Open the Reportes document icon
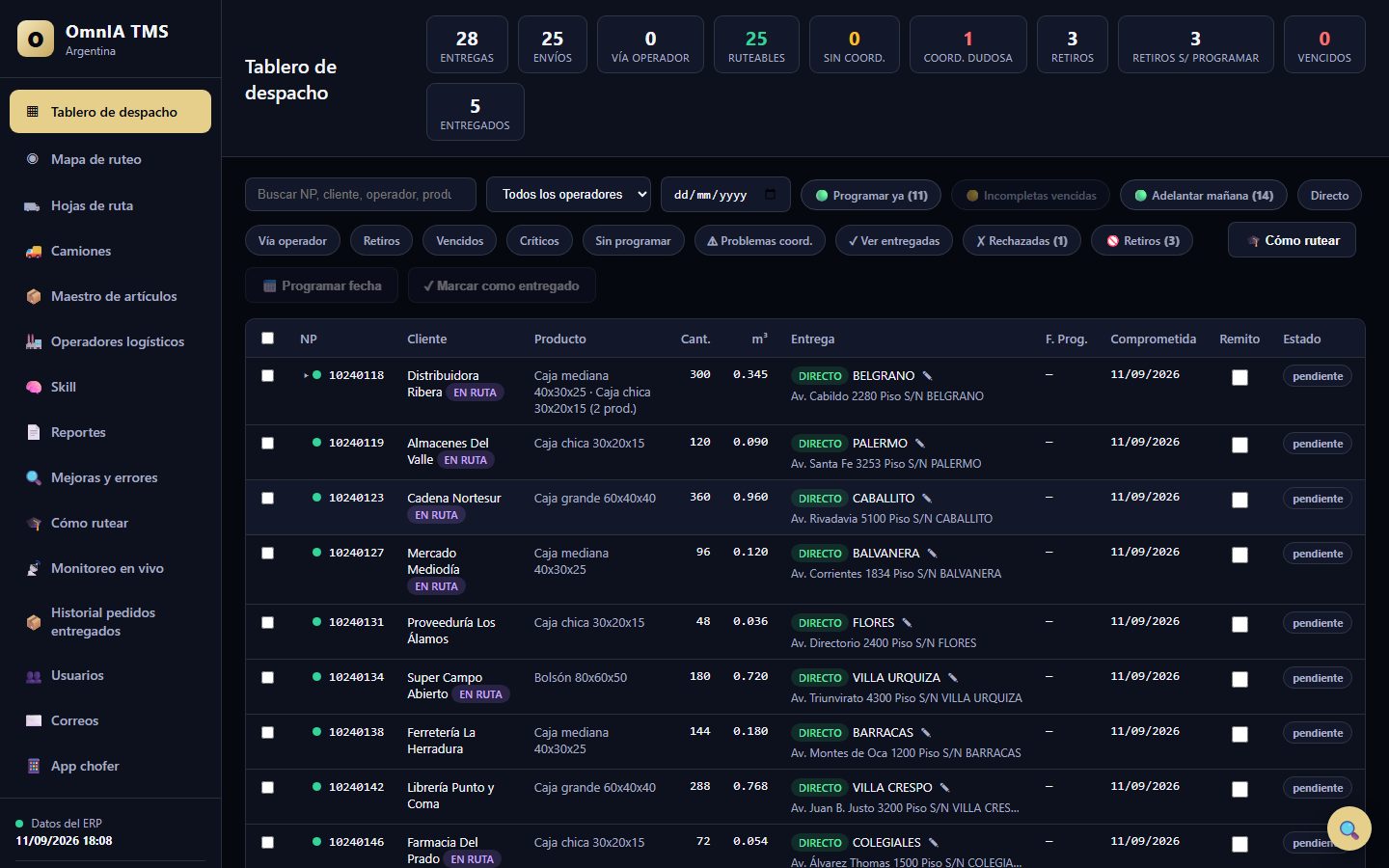Screen dimensions: 1389x868 coord(33,432)
